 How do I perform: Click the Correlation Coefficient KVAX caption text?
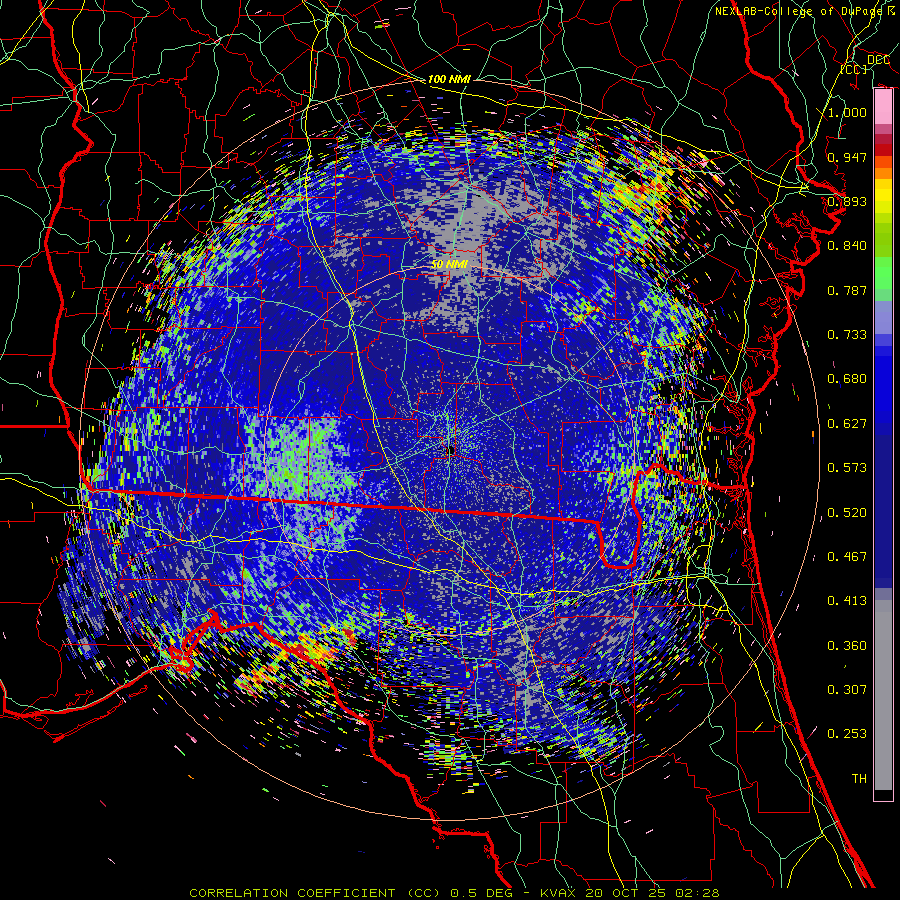pos(454,893)
